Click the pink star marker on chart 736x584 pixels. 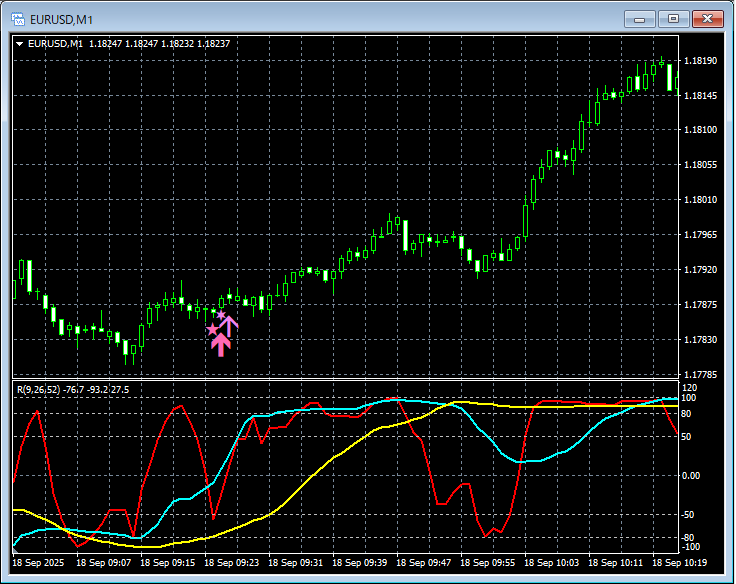(212, 329)
